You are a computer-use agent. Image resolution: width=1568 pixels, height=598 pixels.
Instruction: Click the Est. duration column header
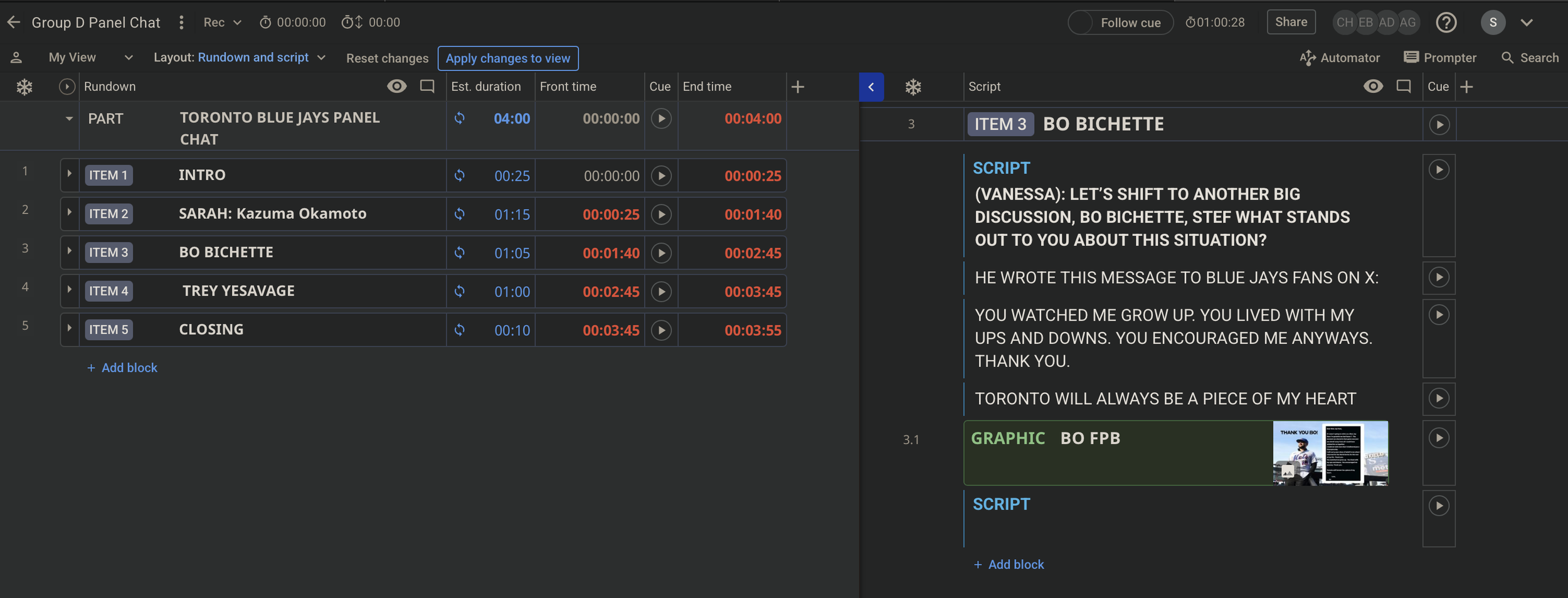pos(486,87)
